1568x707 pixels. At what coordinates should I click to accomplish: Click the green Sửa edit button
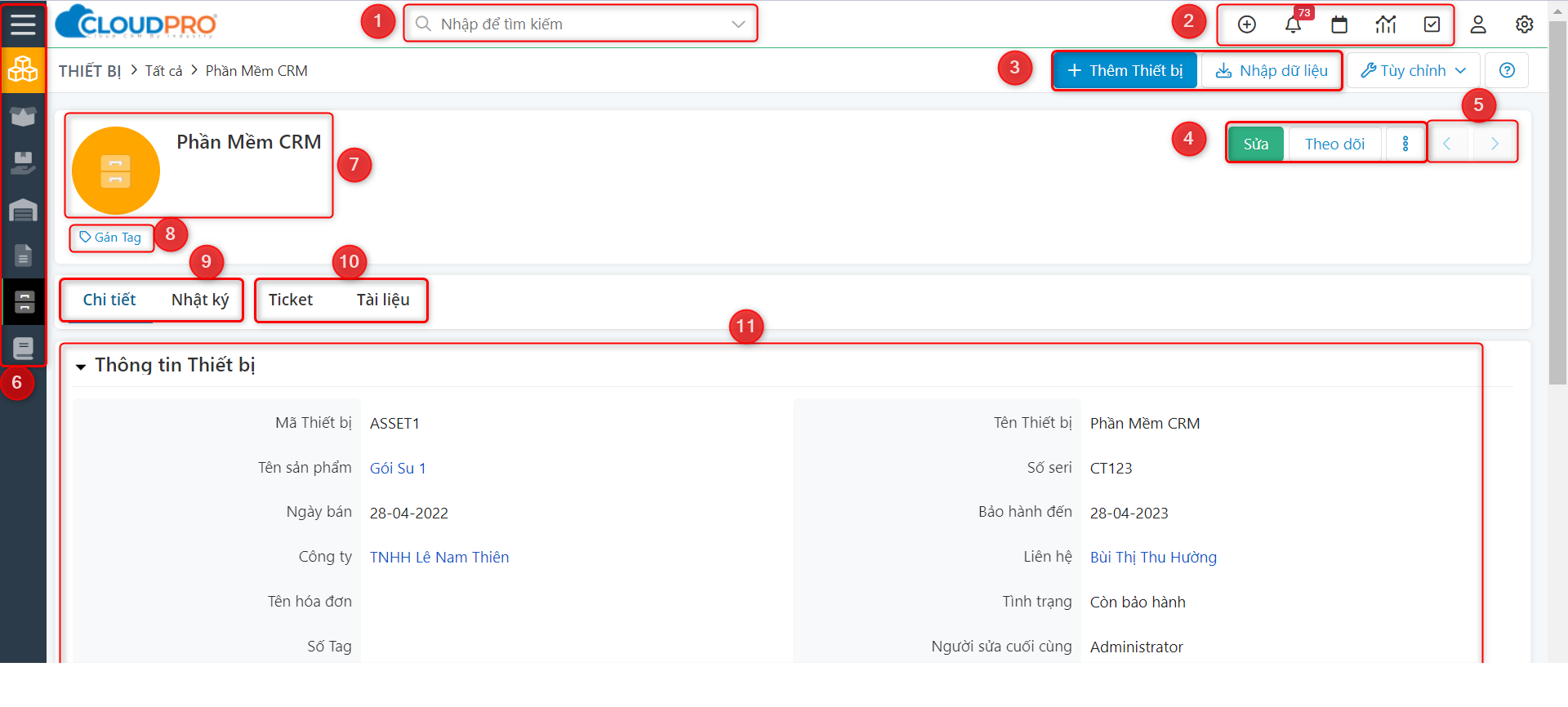[x=1256, y=144]
